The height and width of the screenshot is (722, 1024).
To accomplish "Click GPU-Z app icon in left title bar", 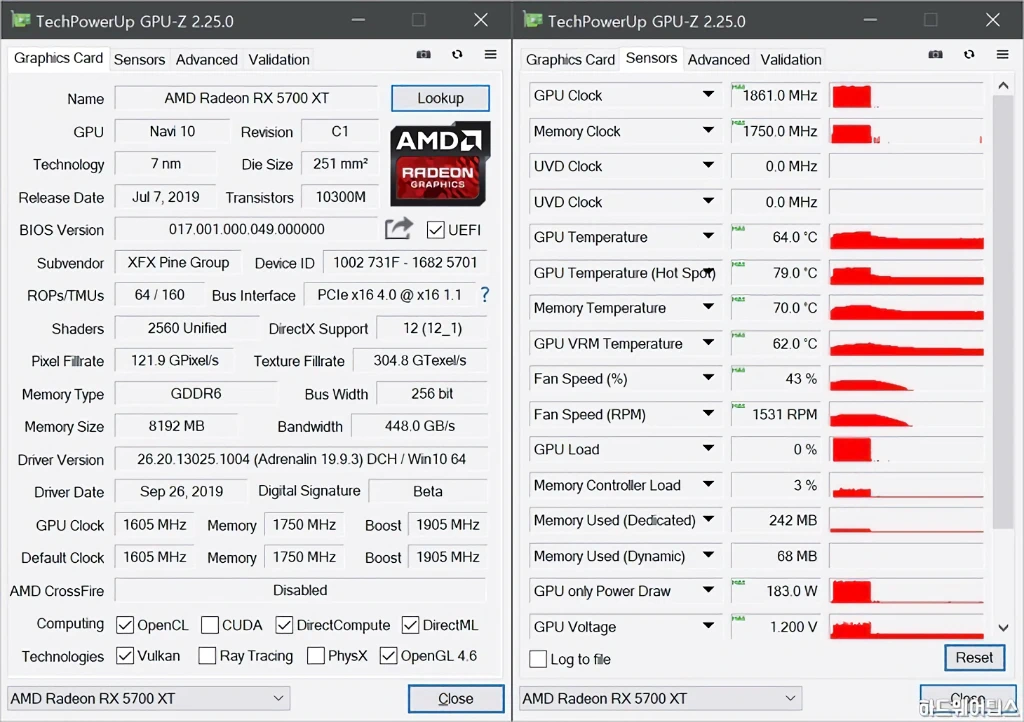I will point(21,20).
